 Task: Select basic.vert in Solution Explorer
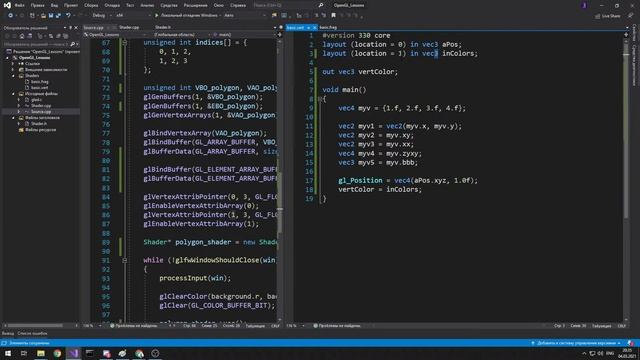pos(40,88)
